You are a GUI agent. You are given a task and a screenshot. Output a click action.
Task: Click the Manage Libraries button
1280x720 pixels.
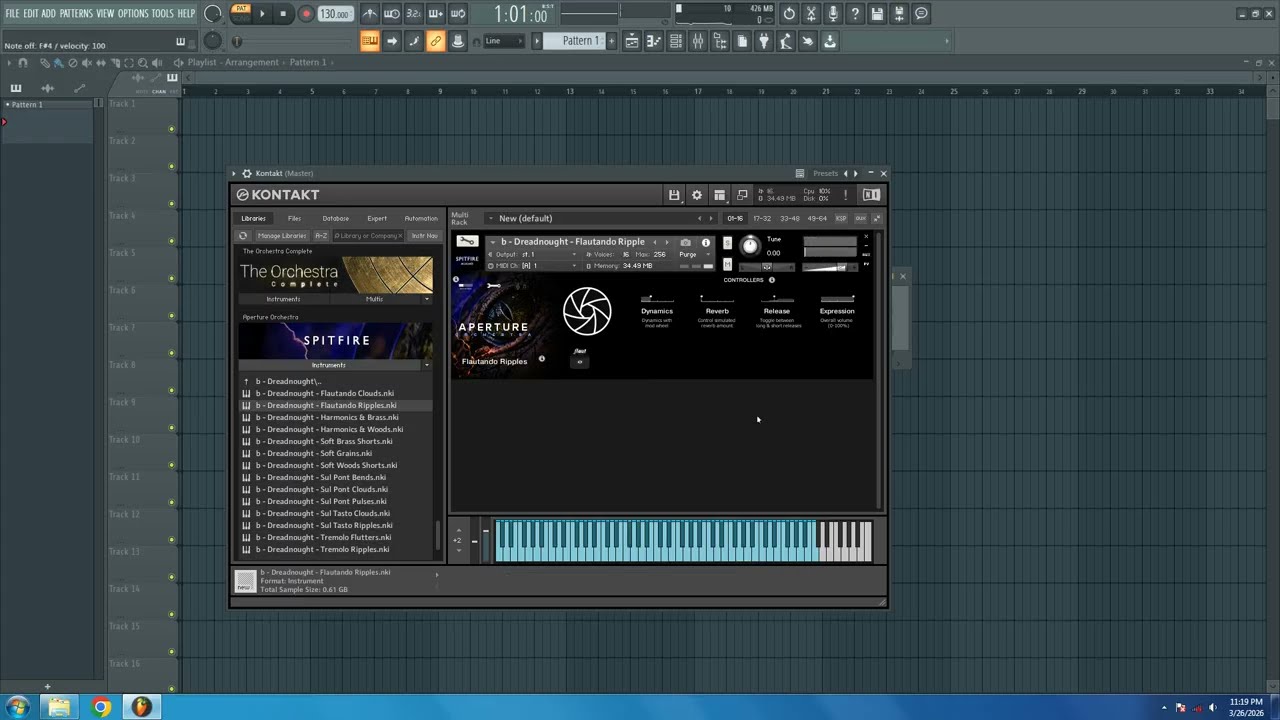click(282, 236)
